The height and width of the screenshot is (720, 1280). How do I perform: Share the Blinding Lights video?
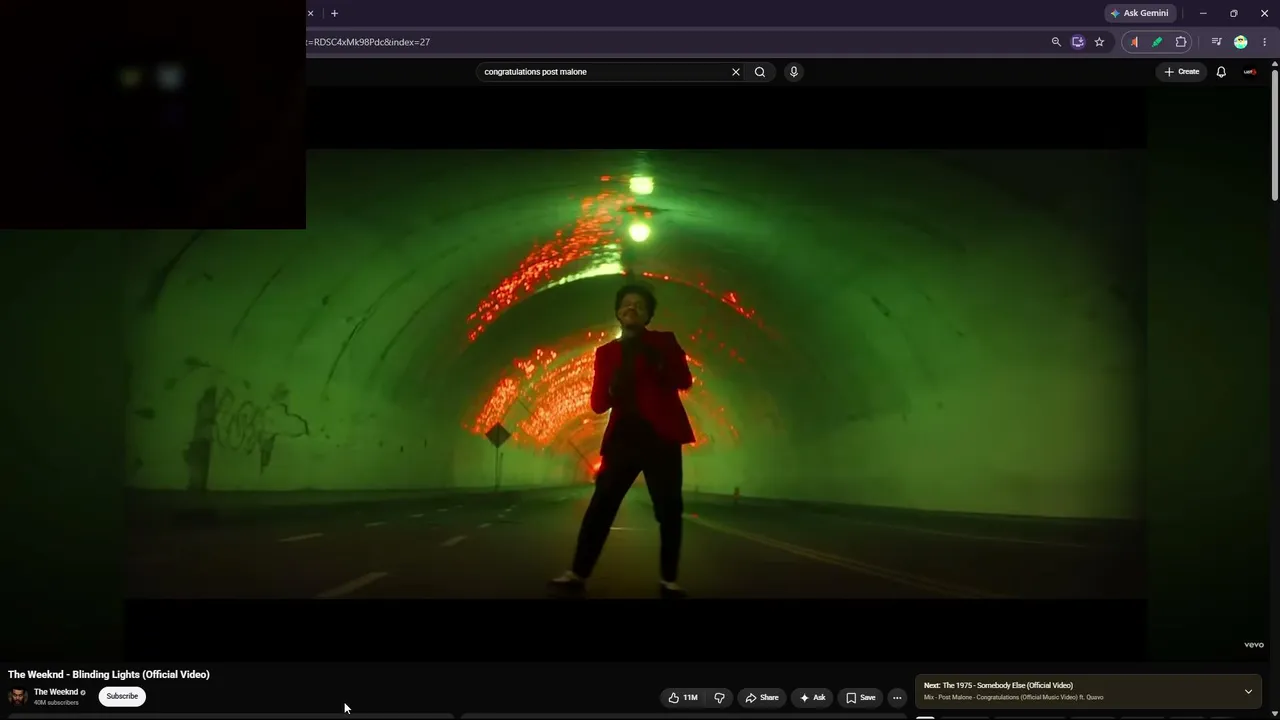tap(762, 698)
